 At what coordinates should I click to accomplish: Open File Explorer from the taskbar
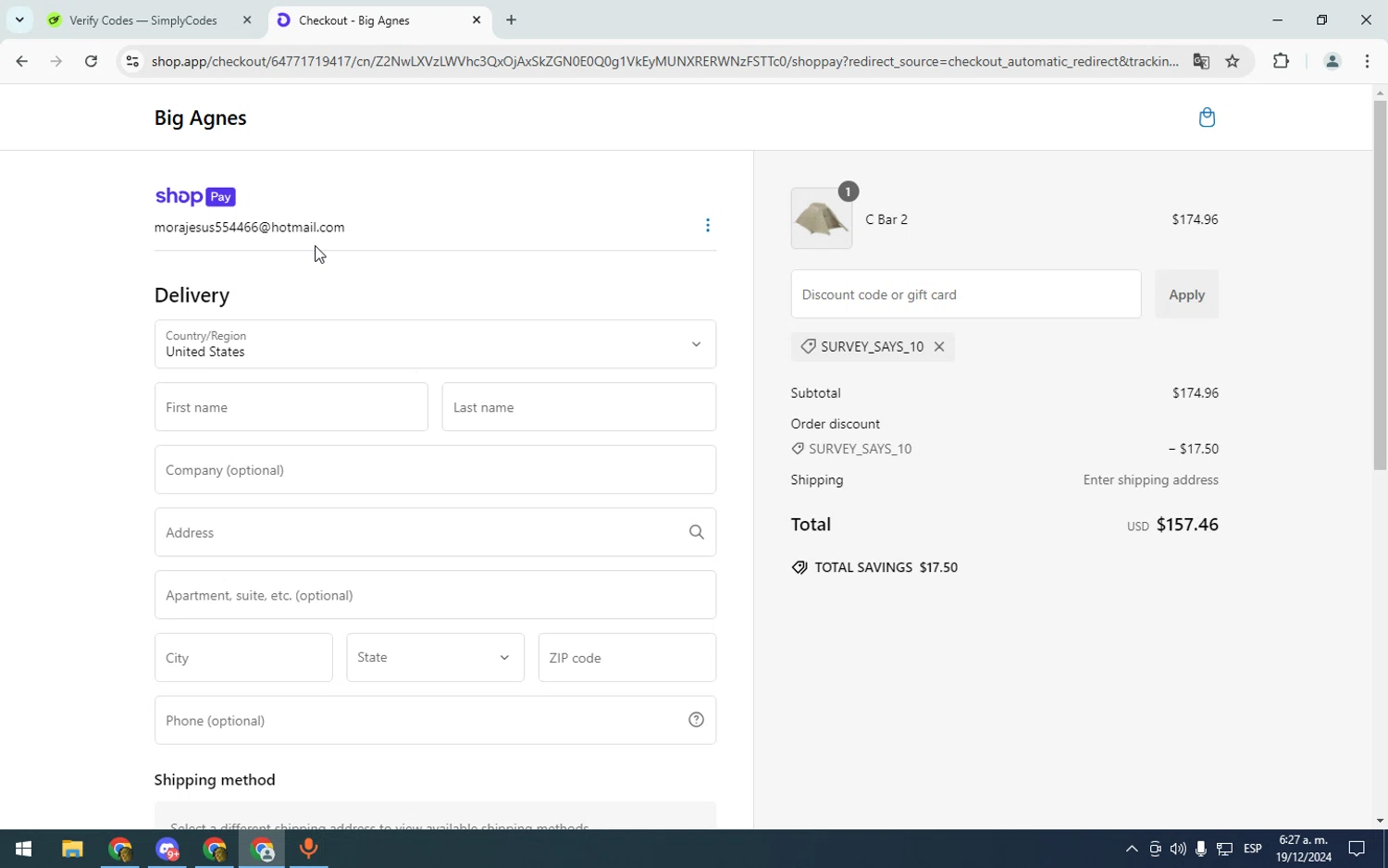click(72, 849)
